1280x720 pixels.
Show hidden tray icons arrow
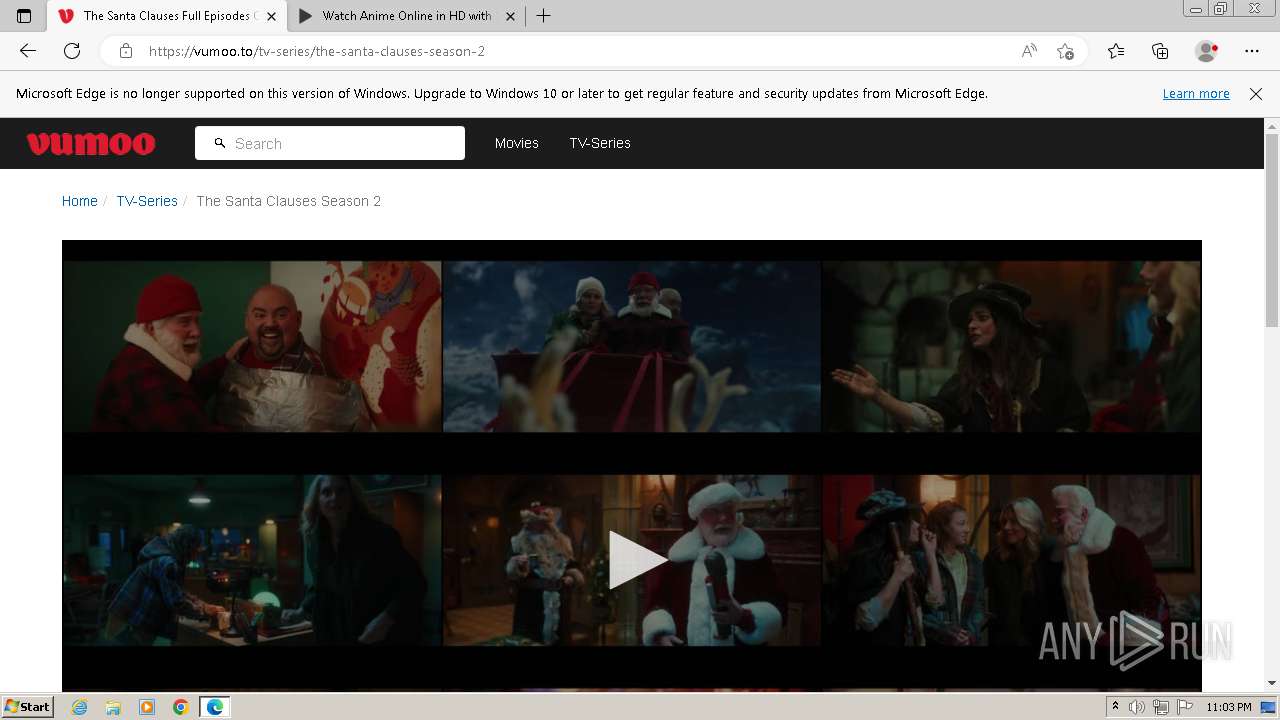(1116, 707)
